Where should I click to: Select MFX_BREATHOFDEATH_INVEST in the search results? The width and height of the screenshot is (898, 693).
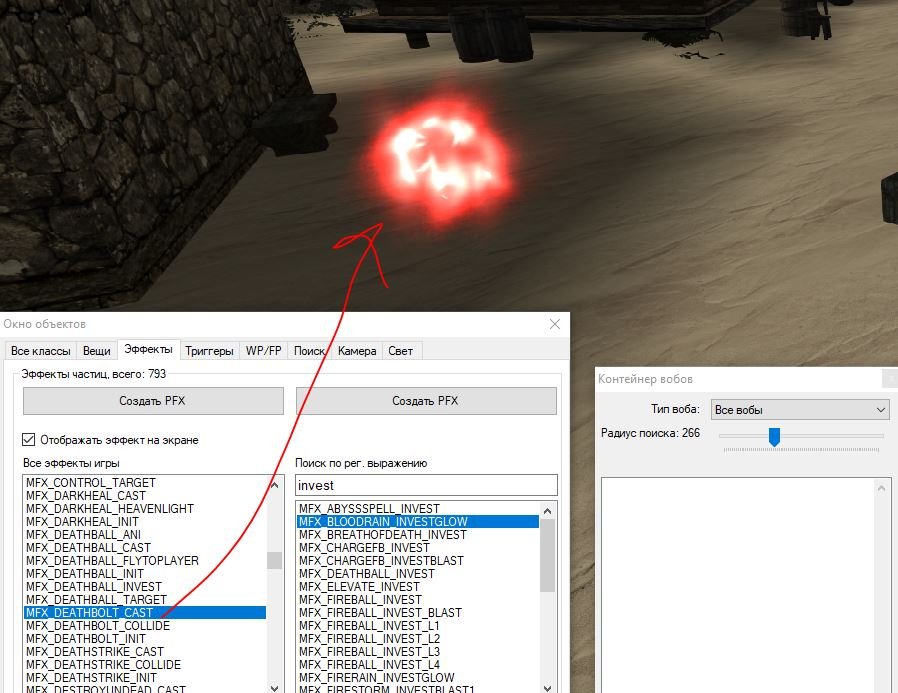[382, 535]
